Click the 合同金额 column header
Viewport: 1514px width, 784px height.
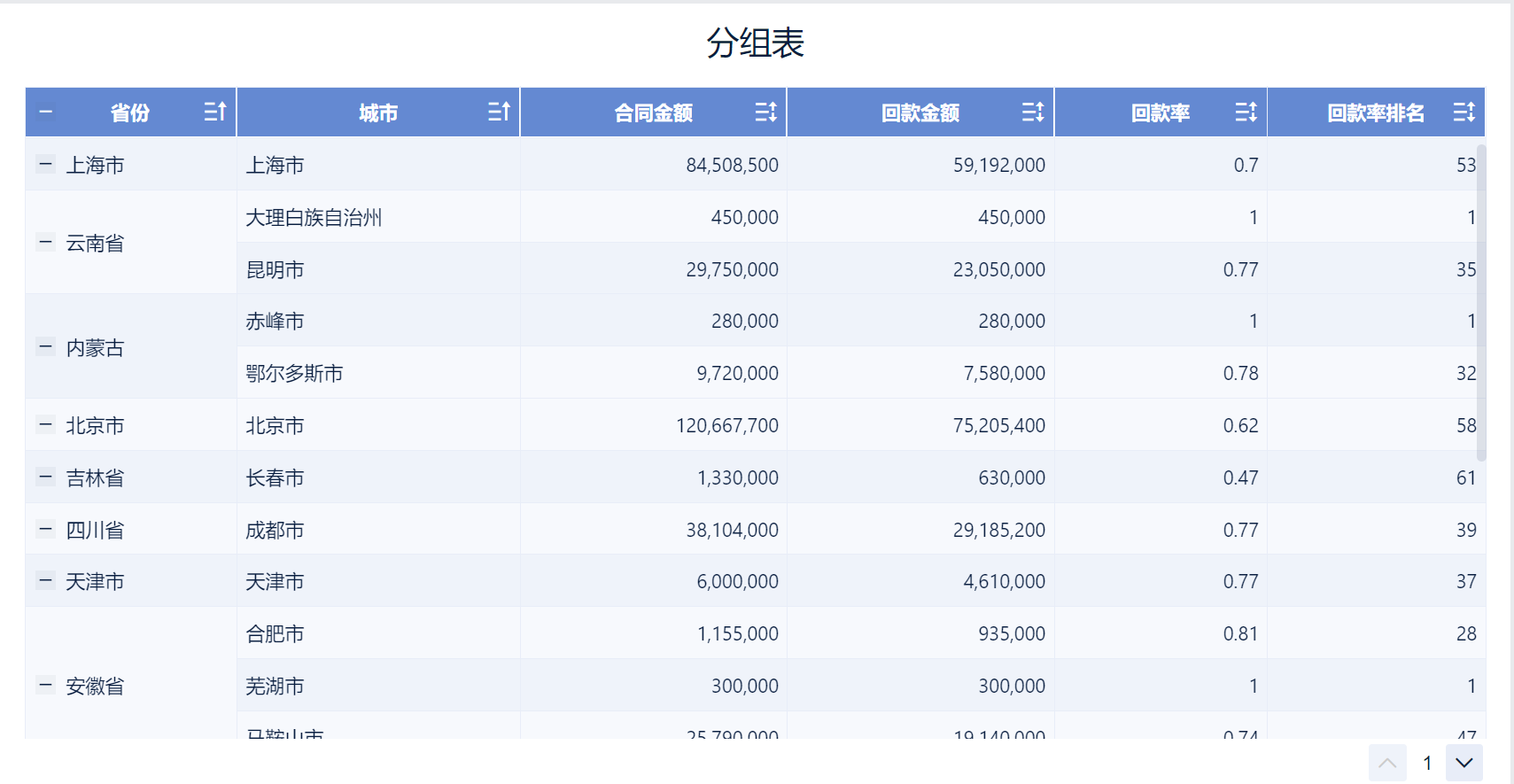[653, 113]
